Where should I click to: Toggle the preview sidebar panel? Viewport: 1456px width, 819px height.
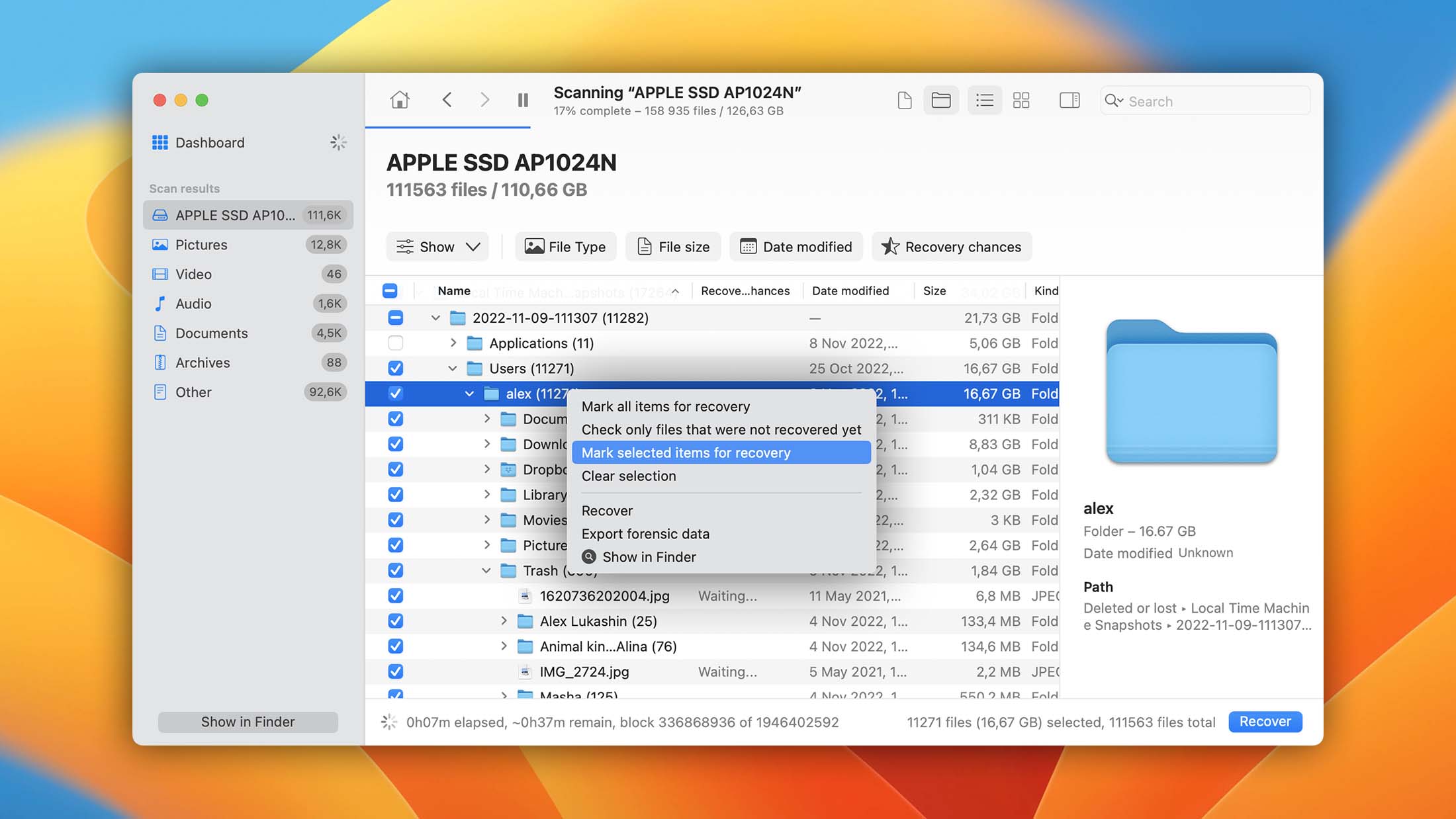click(1069, 101)
